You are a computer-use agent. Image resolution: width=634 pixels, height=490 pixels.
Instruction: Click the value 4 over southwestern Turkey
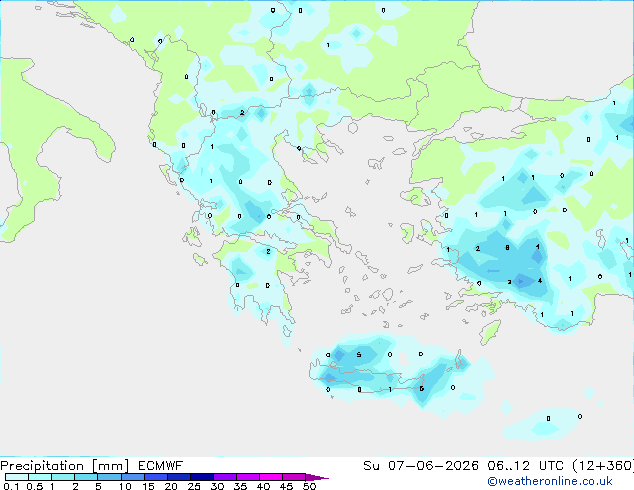click(540, 281)
